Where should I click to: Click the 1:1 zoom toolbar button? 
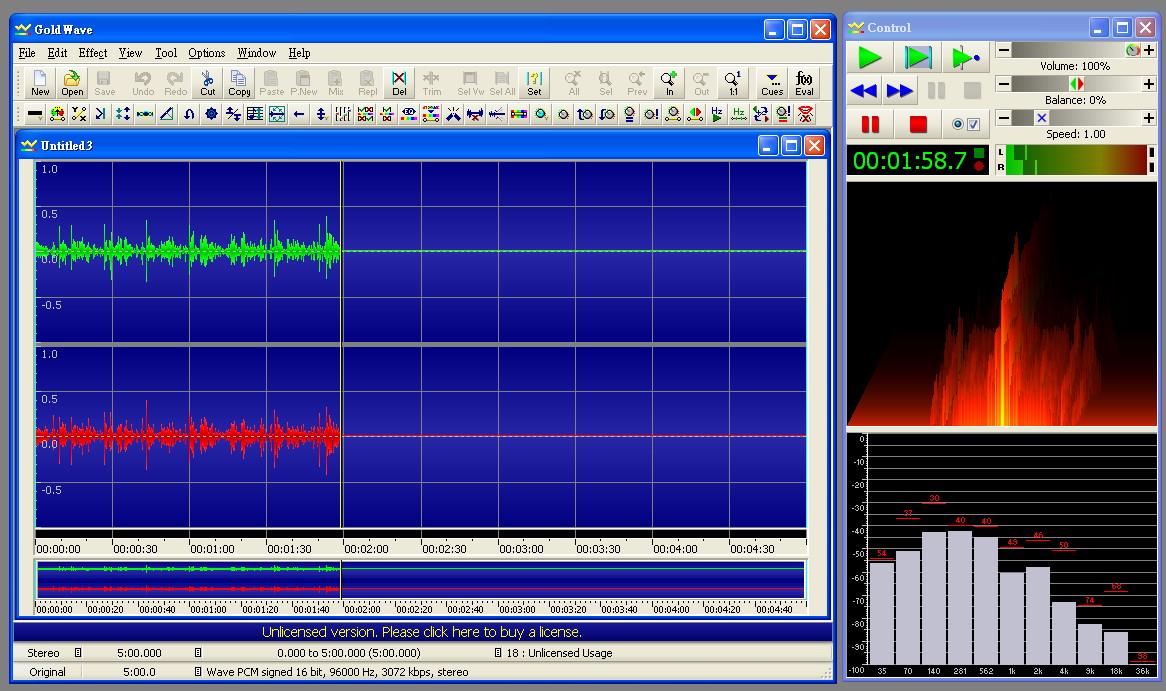click(x=733, y=83)
